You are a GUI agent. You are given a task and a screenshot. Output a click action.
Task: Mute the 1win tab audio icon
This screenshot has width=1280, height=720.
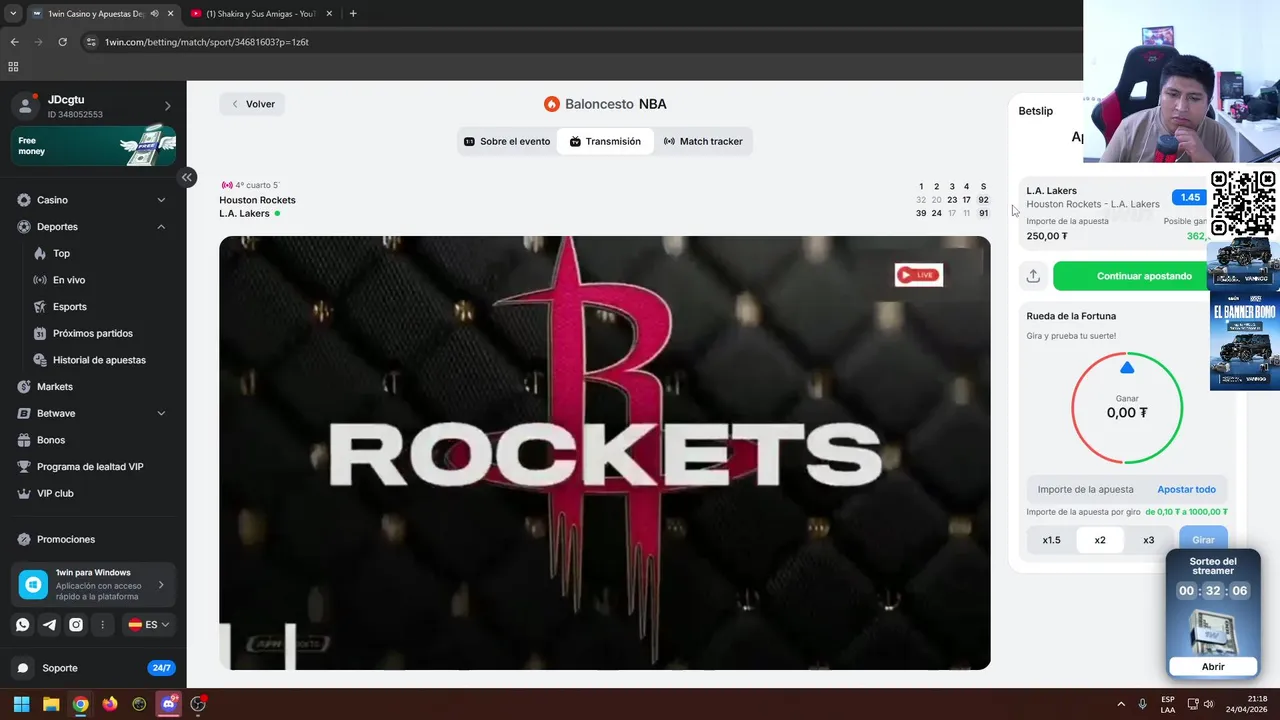point(153,14)
